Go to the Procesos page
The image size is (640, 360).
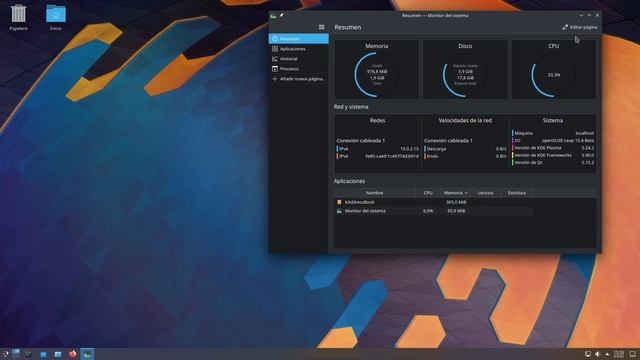299,69
